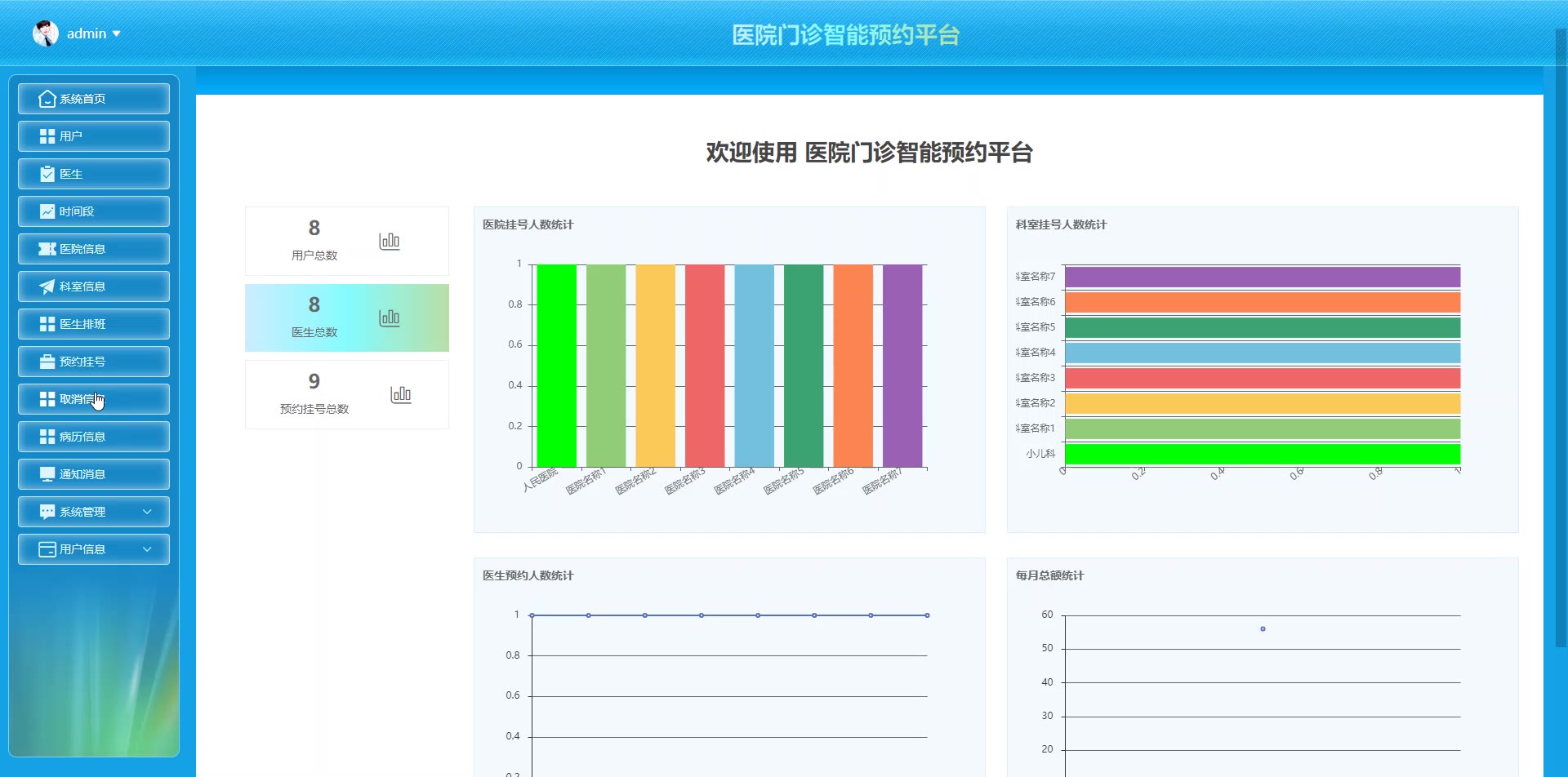The width and height of the screenshot is (1568, 777).
Task: Open the 病历信息 menu item
Action: pyautogui.click(x=94, y=437)
